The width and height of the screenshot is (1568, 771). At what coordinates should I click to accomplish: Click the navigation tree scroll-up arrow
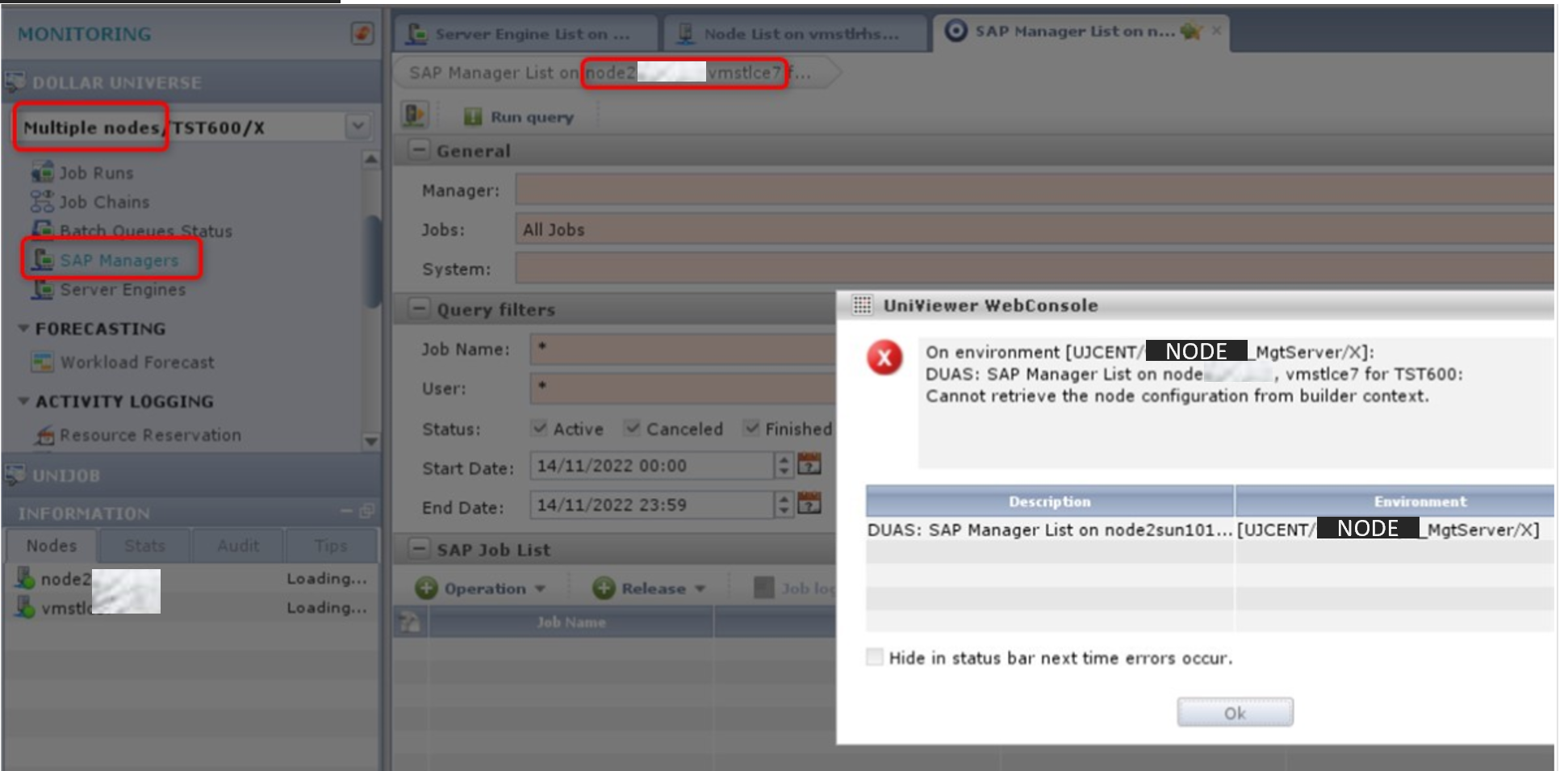coord(370,159)
